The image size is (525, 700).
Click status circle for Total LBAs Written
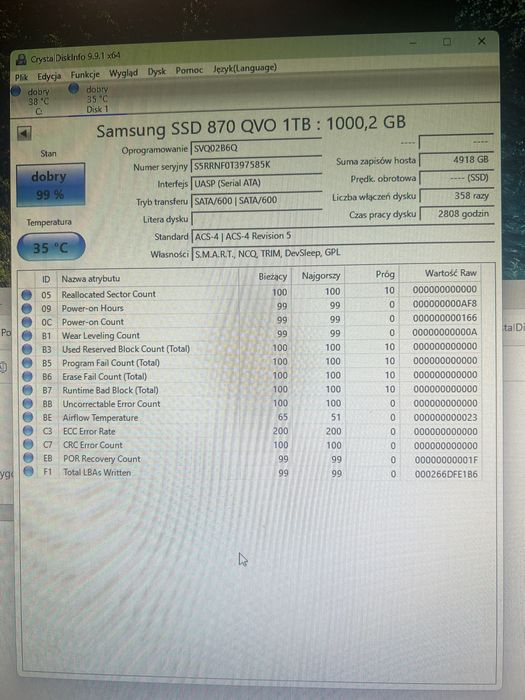point(29,471)
